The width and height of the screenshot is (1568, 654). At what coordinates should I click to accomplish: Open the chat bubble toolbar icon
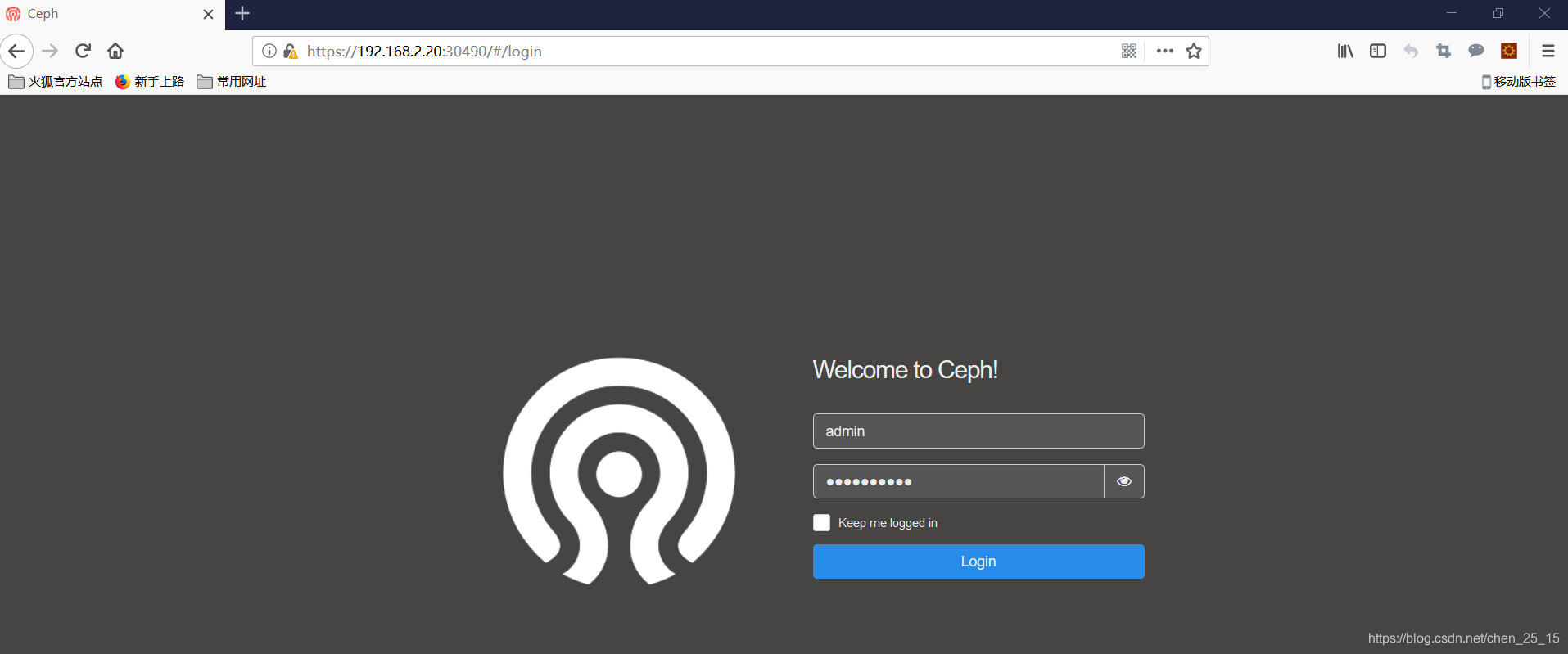[x=1476, y=51]
